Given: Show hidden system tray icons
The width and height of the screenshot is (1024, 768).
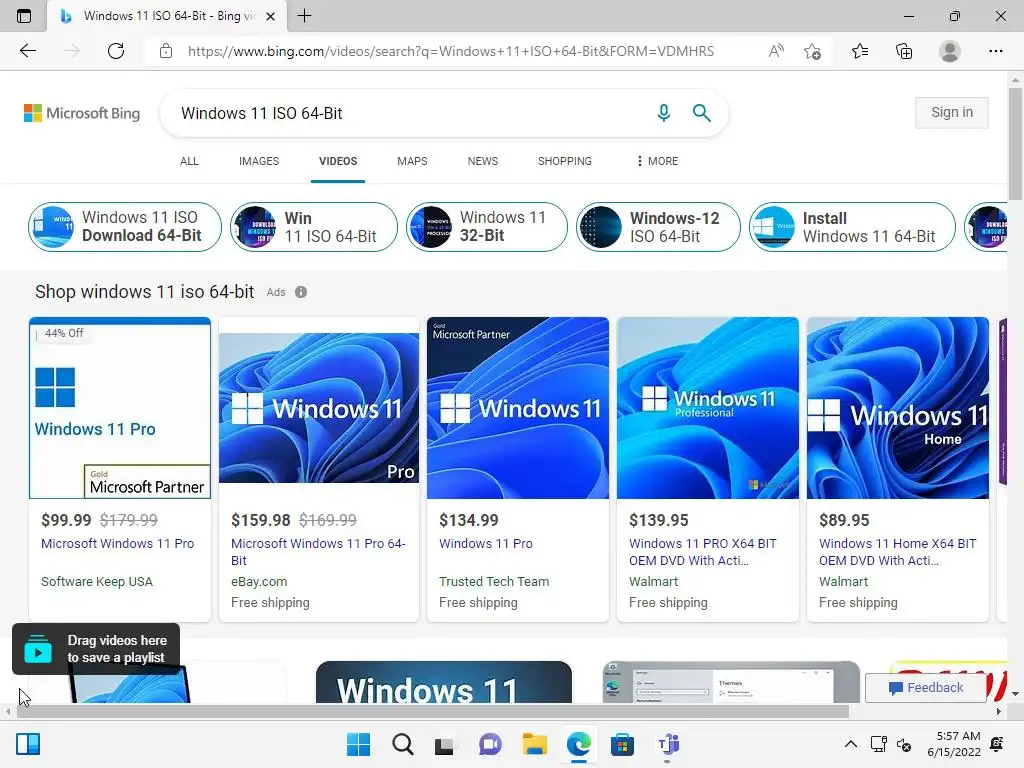Looking at the screenshot, I should (851, 744).
